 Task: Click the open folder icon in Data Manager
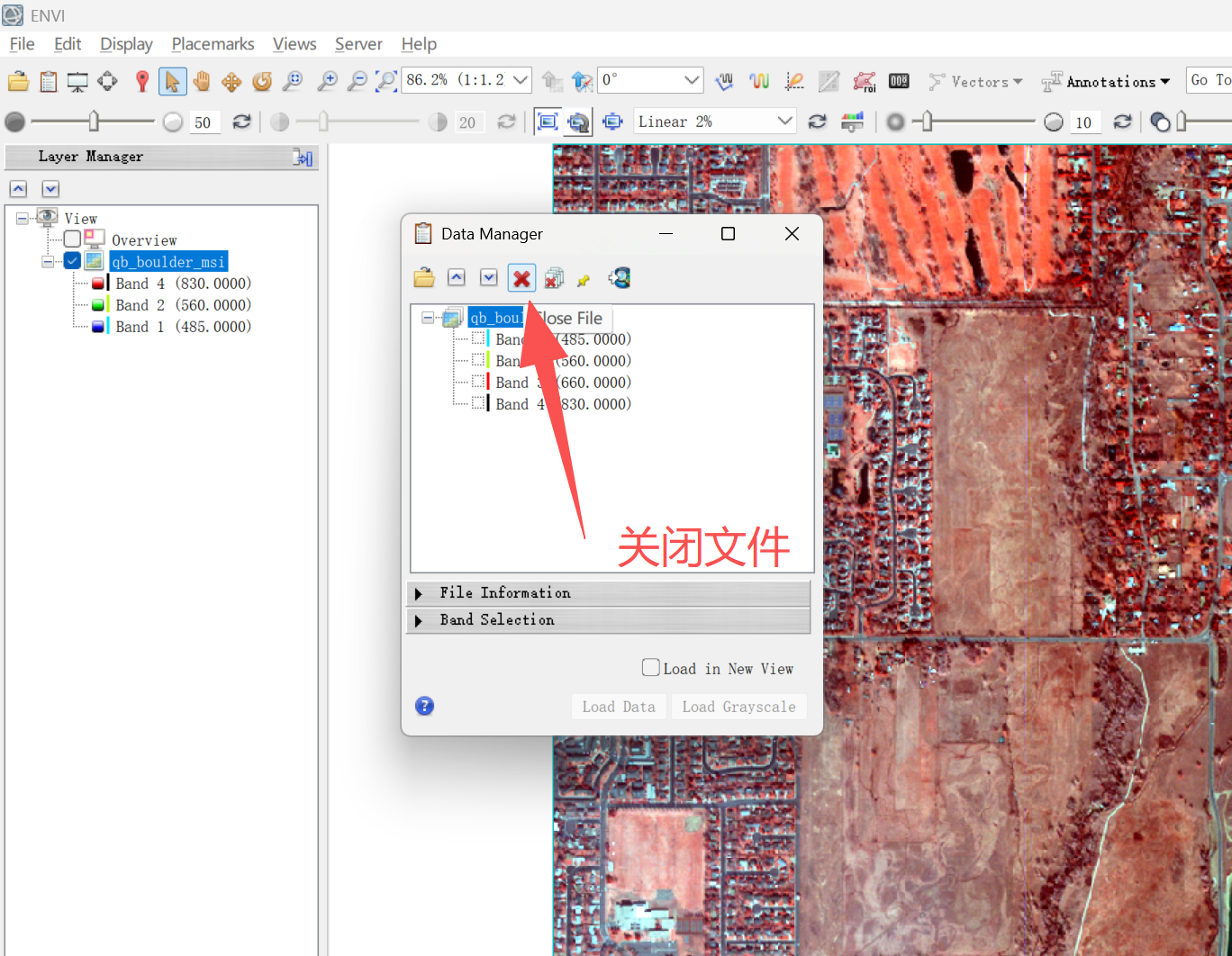(424, 278)
